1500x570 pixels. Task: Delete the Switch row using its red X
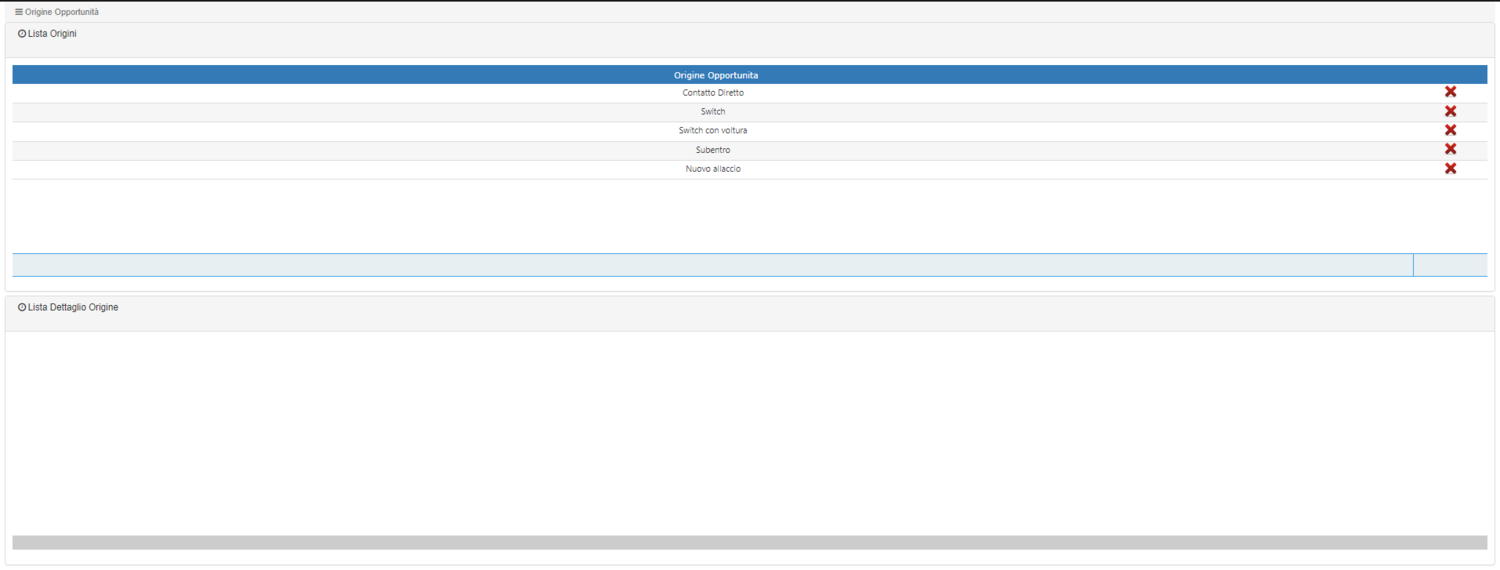(1450, 111)
